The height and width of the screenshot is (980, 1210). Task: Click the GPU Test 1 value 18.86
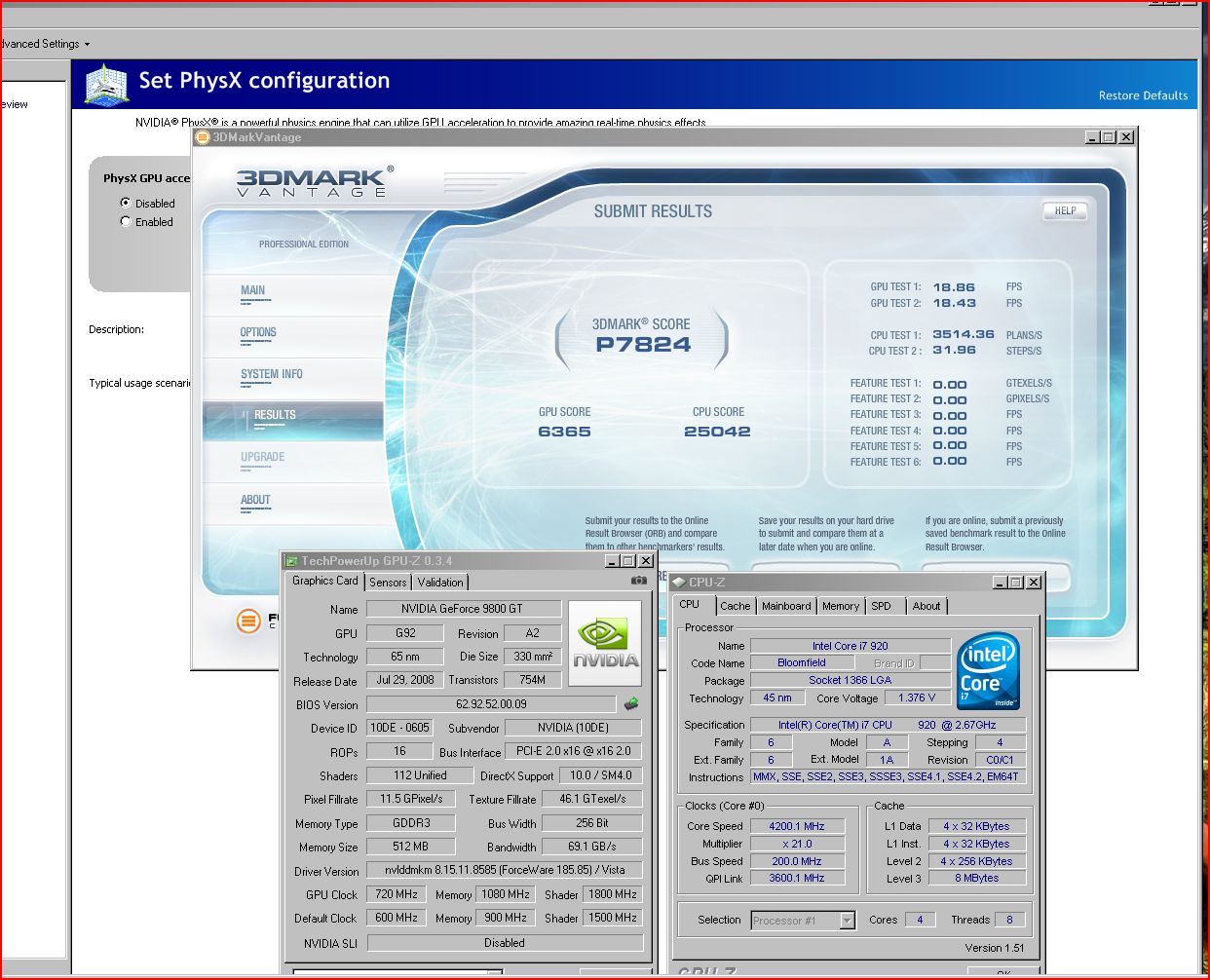954,287
